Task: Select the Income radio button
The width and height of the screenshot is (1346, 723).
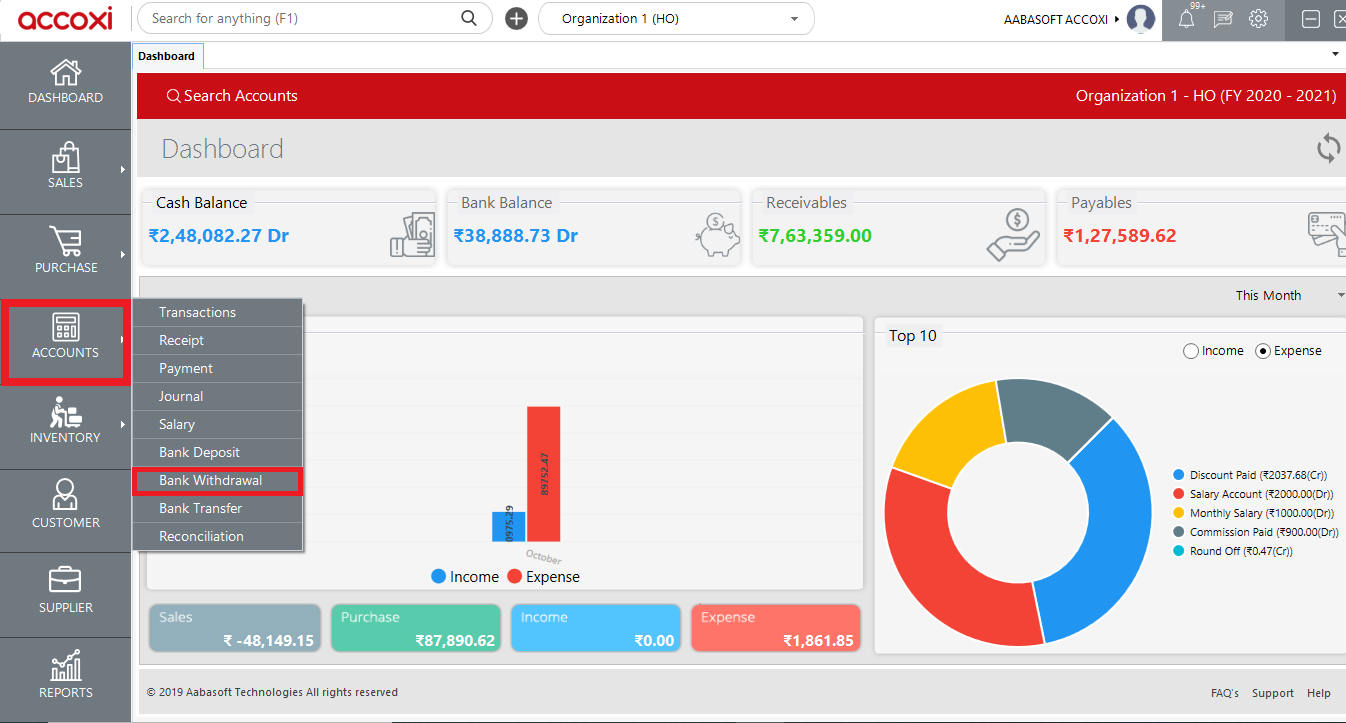Action: 1190,350
